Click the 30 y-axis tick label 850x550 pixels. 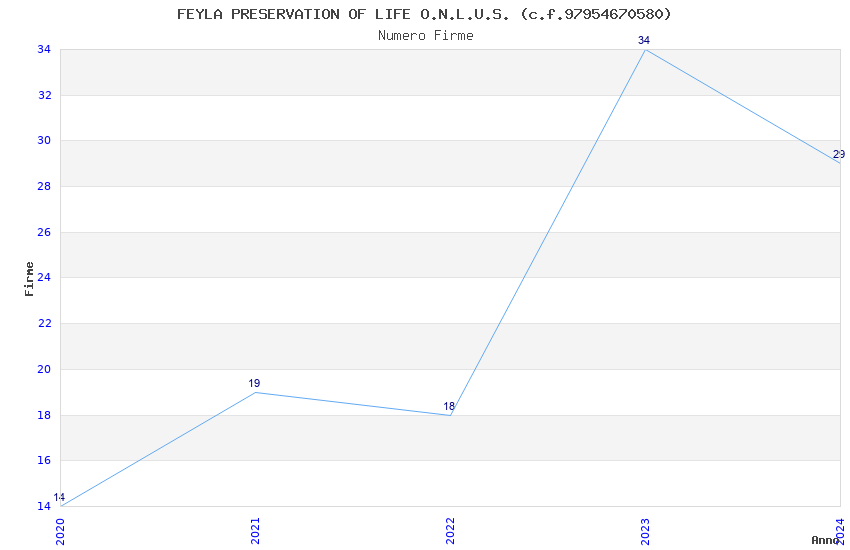coord(44,140)
